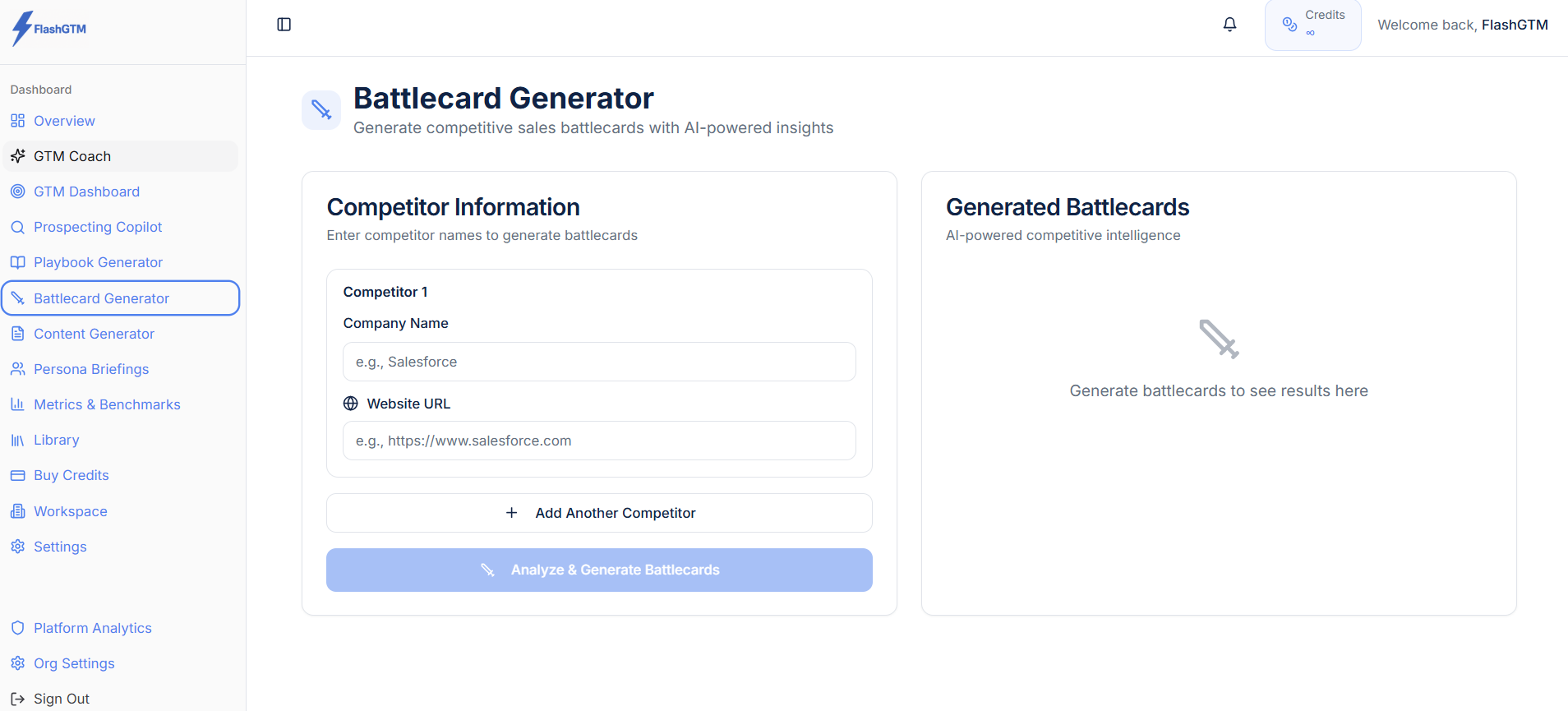1568x711 pixels.
Task: Click the Library shelf icon
Action: point(18,440)
